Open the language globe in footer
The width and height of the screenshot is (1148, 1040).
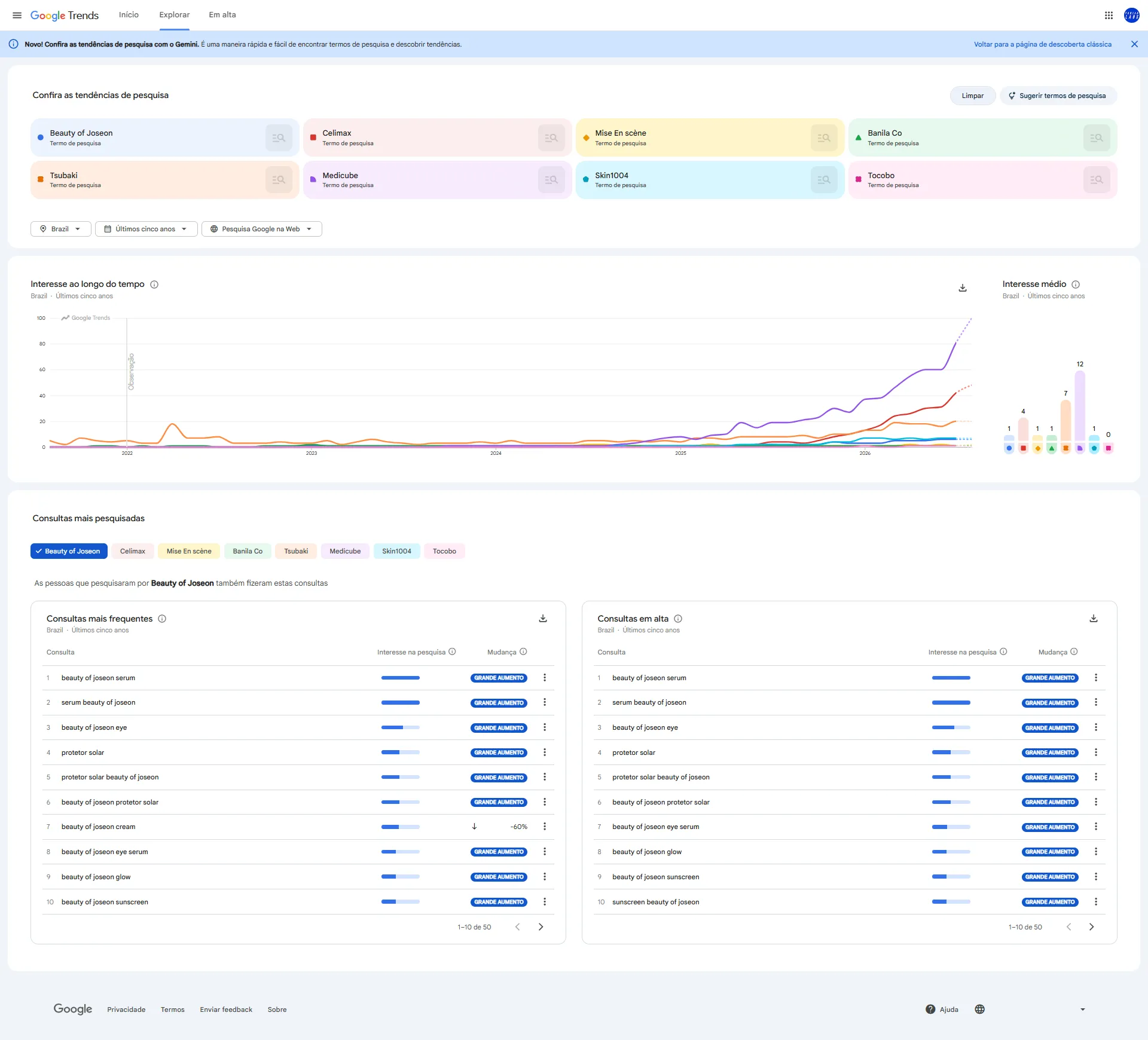(x=979, y=1010)
